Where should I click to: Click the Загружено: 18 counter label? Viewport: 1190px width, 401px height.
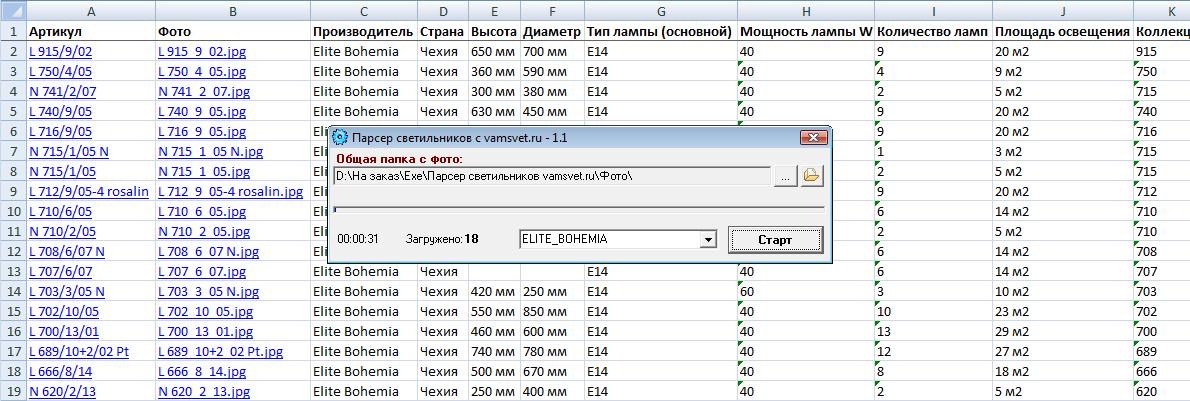[442, 238]
